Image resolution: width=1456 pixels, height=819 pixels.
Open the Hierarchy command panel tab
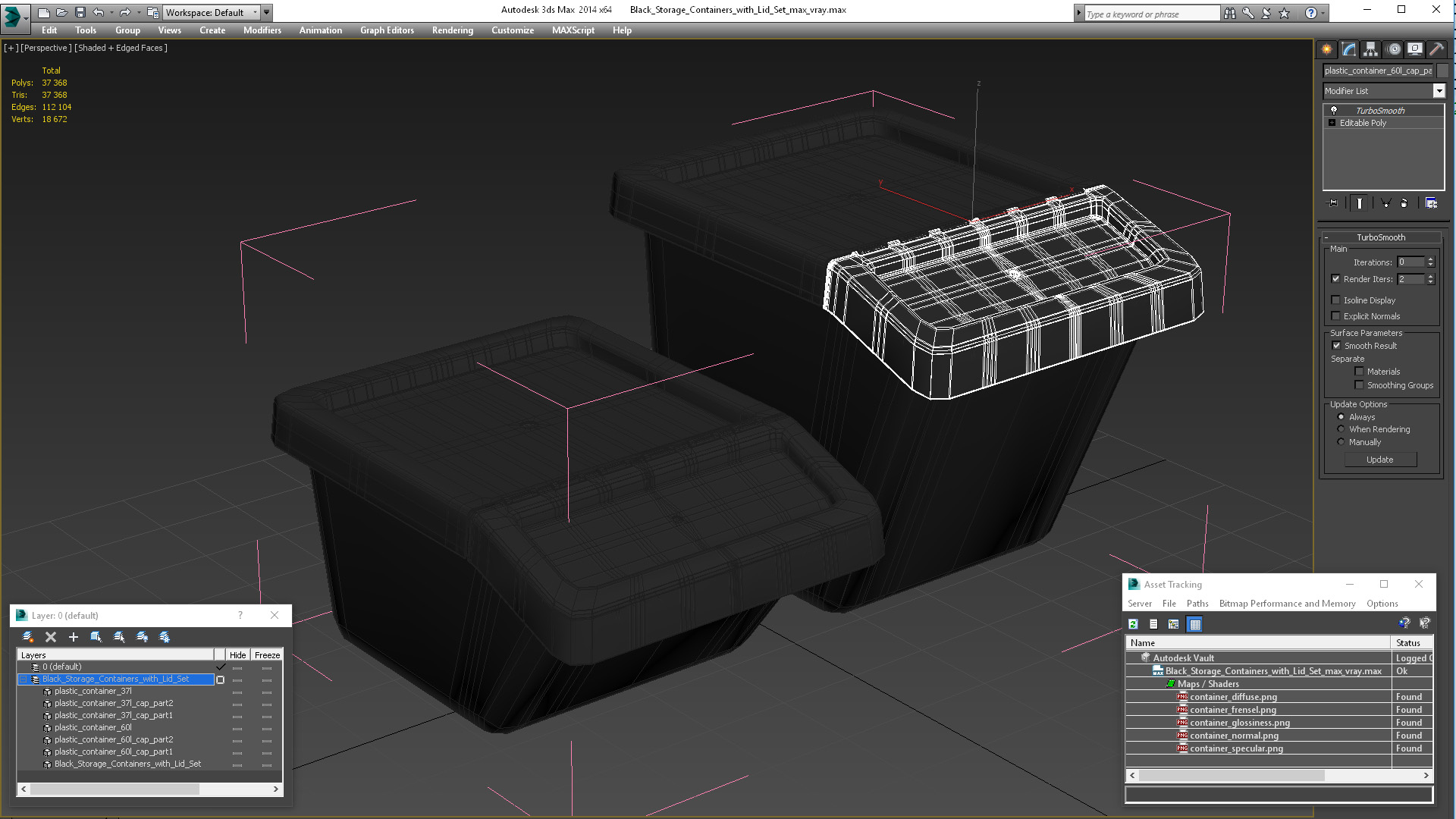[1370, 49]
